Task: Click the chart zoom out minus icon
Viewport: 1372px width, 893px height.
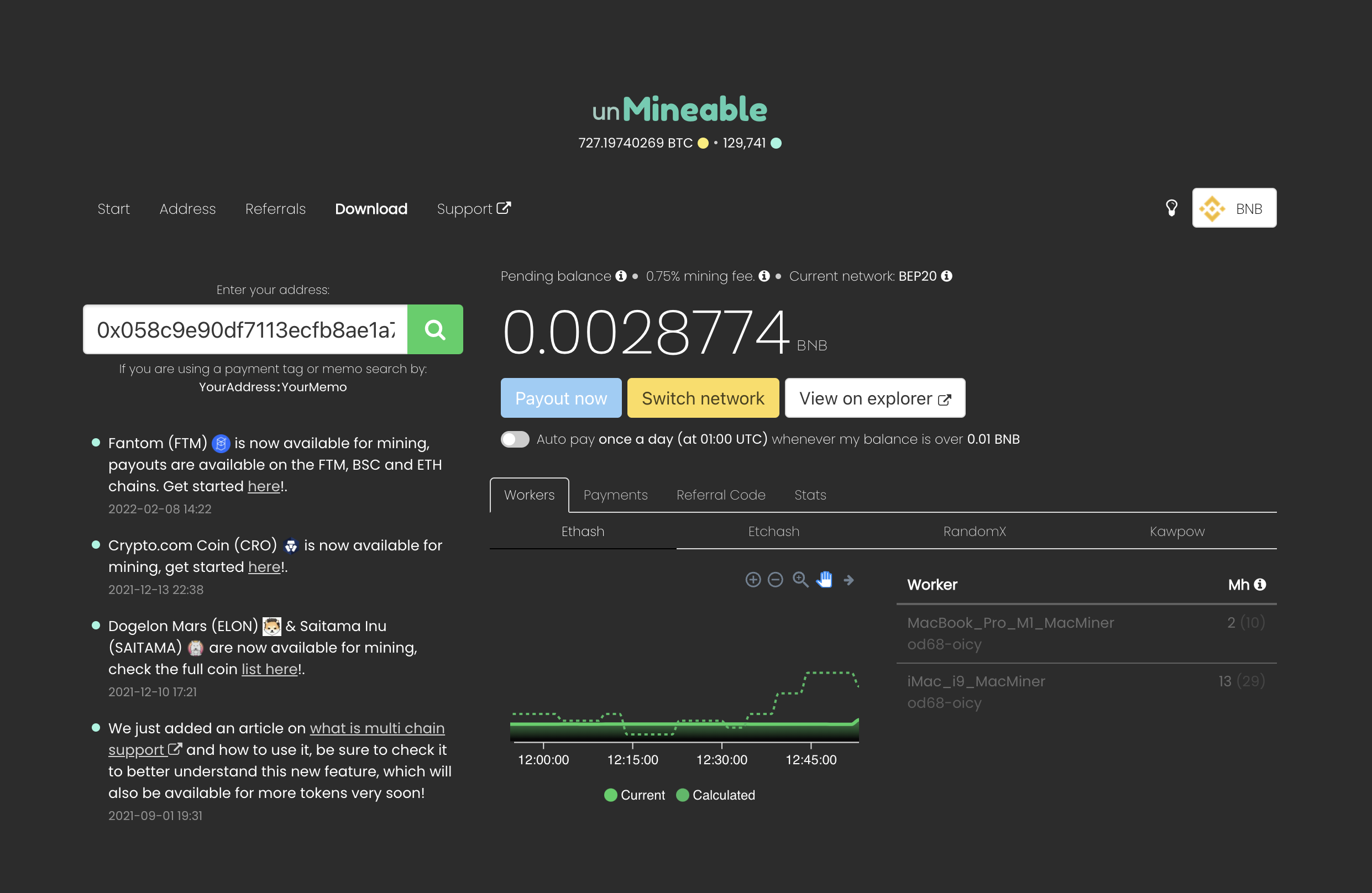Action: 776,579
